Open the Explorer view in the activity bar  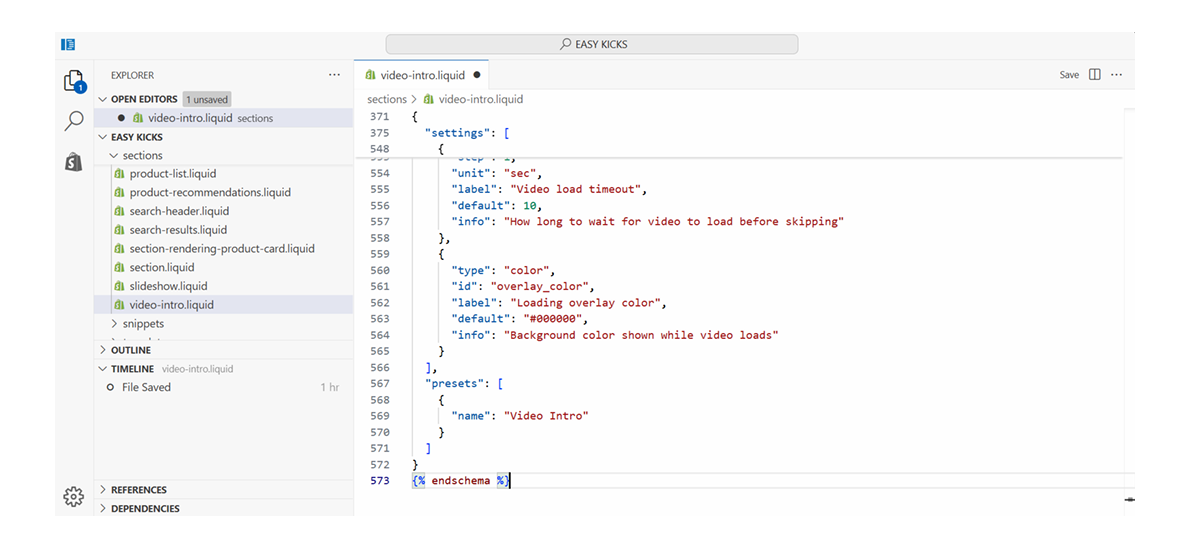click(x=73, y=81)
